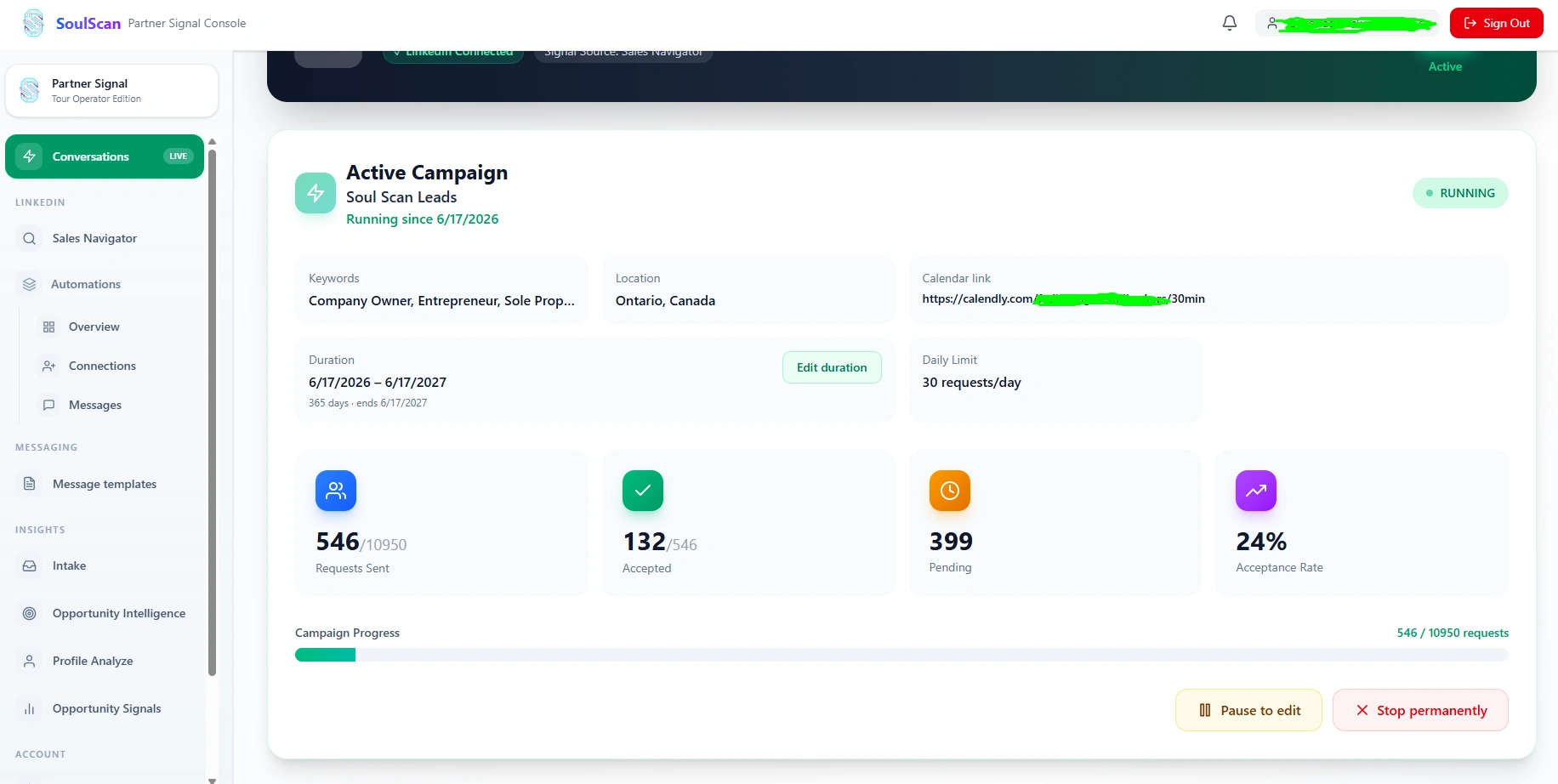Click the Partner Signal Tour Operator card
The height and width of the screenshot is (784, 1558).
tap(111, 90)
